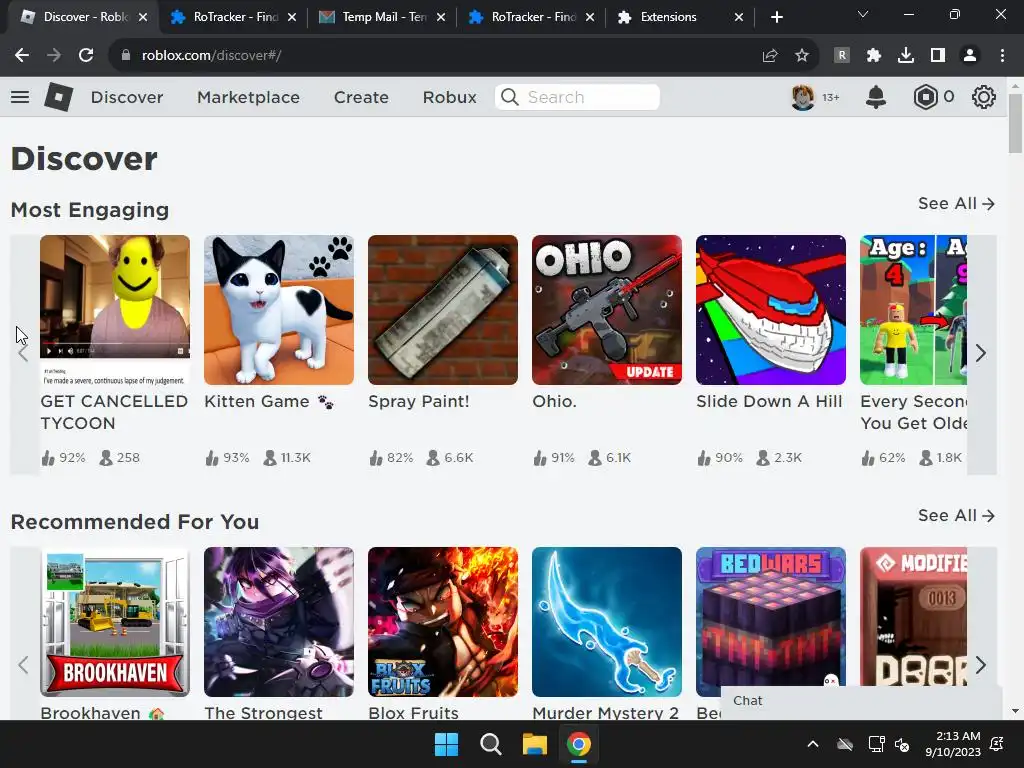Screen dimensions: 1024x768
Task: View the site lock information
Action: coord(126,56)
